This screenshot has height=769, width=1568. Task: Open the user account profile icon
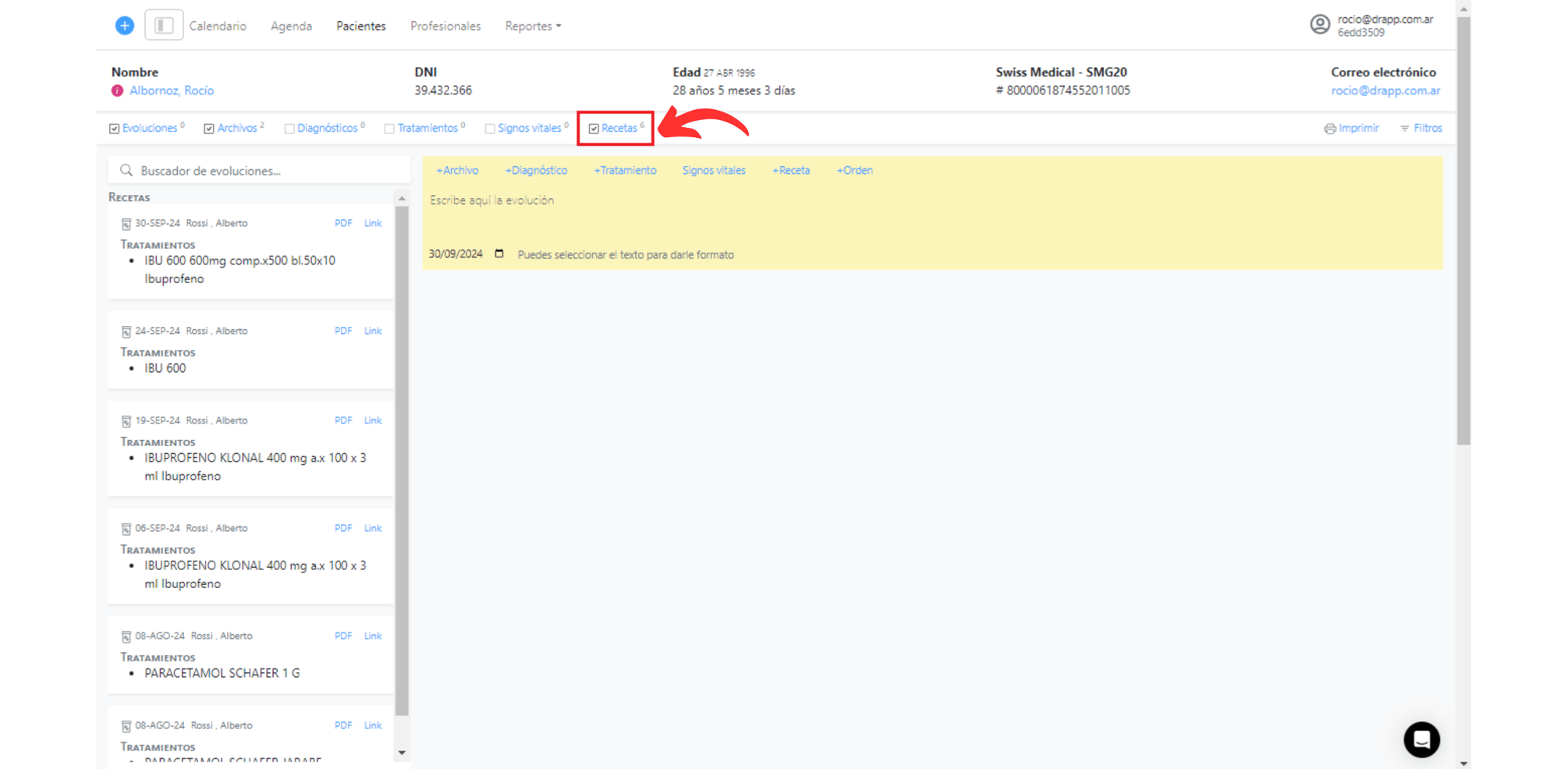tap(1319, 25)
